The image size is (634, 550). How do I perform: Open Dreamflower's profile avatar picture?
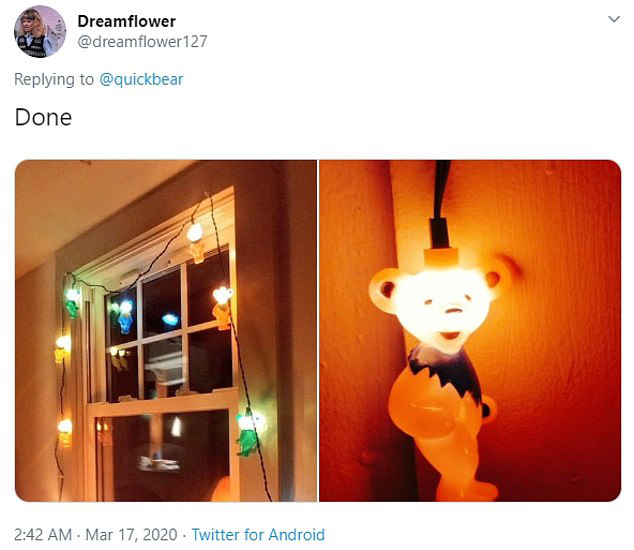click(40, 31)
